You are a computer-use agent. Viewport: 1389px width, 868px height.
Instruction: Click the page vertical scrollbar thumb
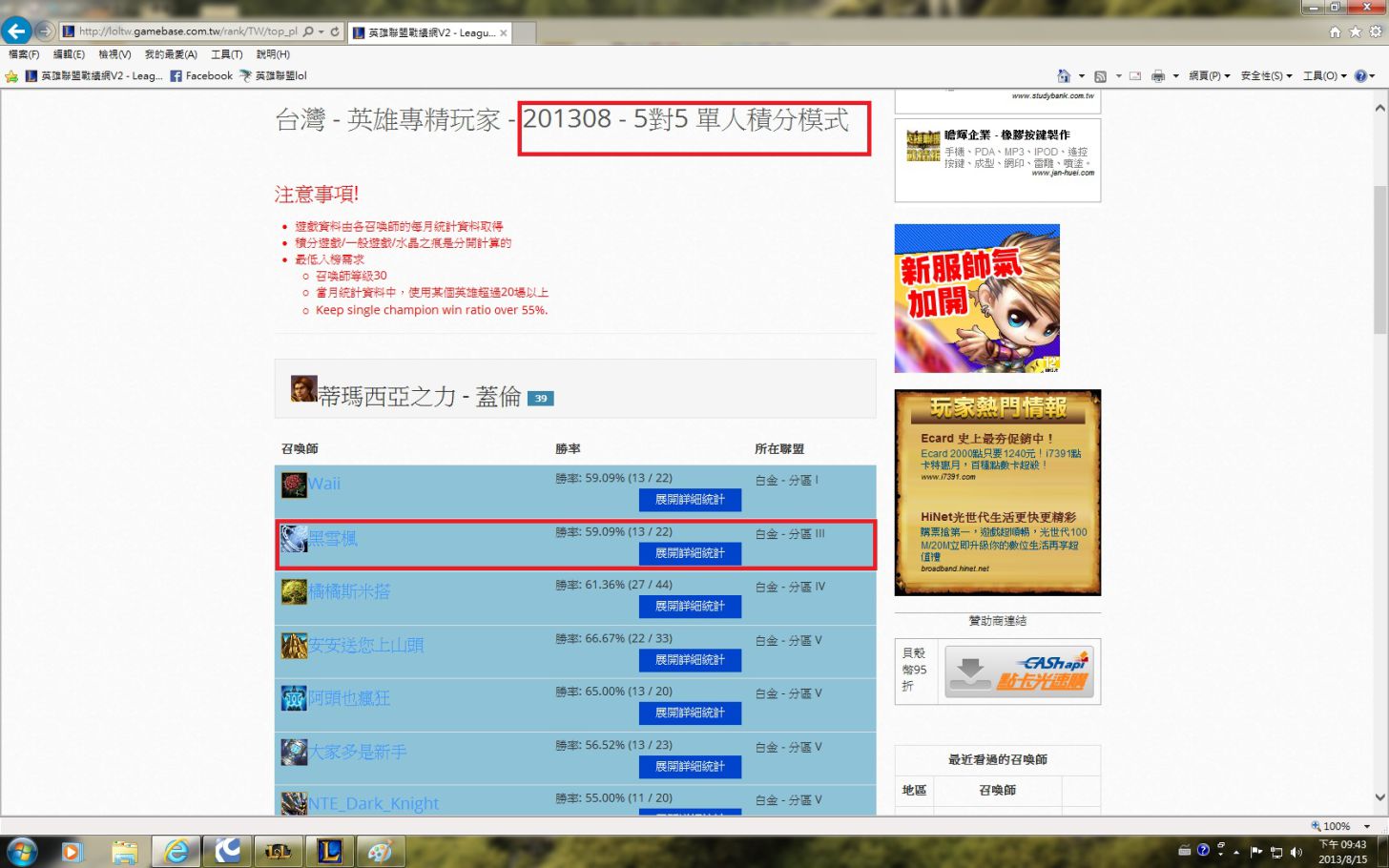click(x=1380, y=260)
